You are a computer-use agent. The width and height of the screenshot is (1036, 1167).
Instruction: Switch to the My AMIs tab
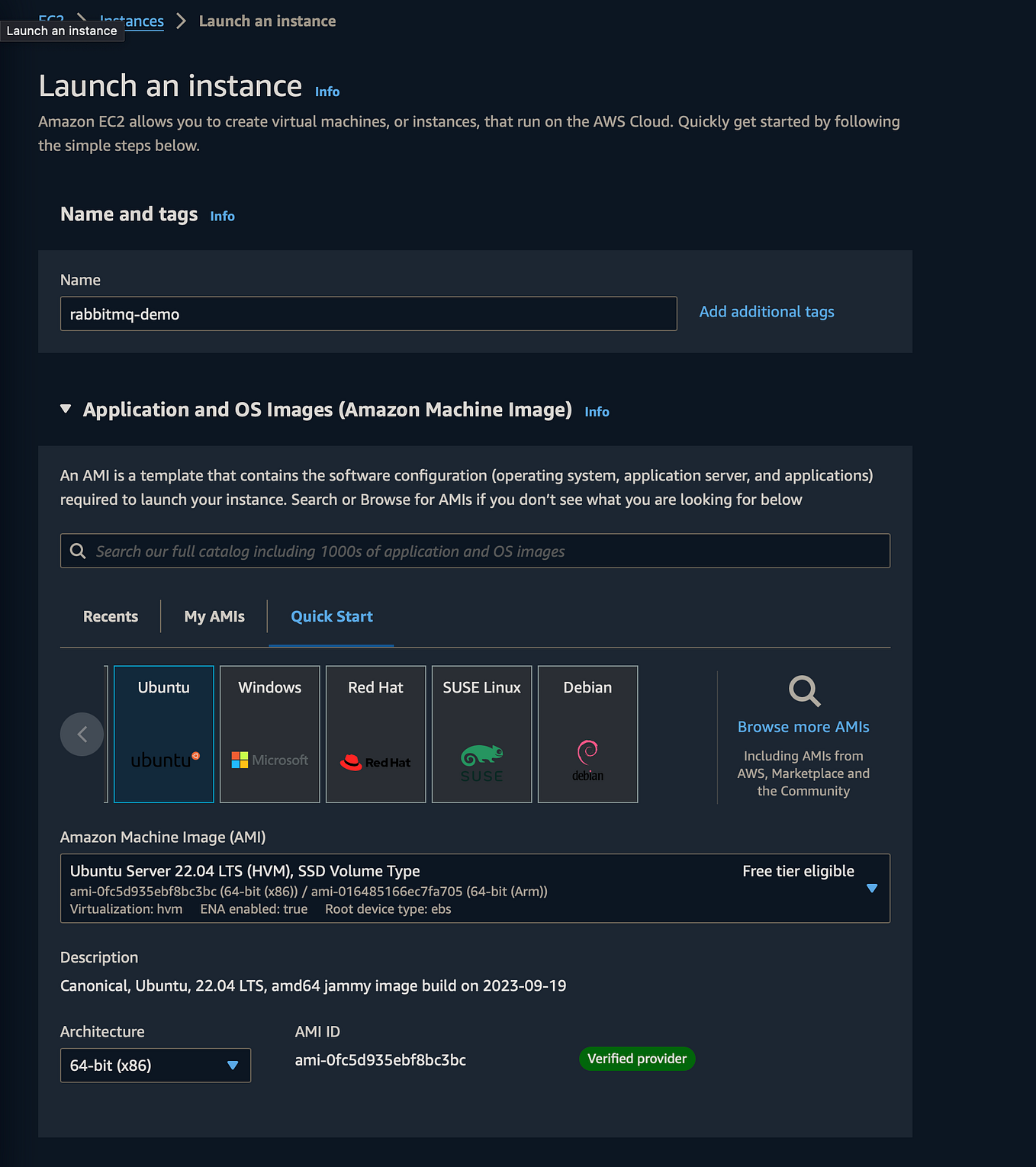pos(214,616)
